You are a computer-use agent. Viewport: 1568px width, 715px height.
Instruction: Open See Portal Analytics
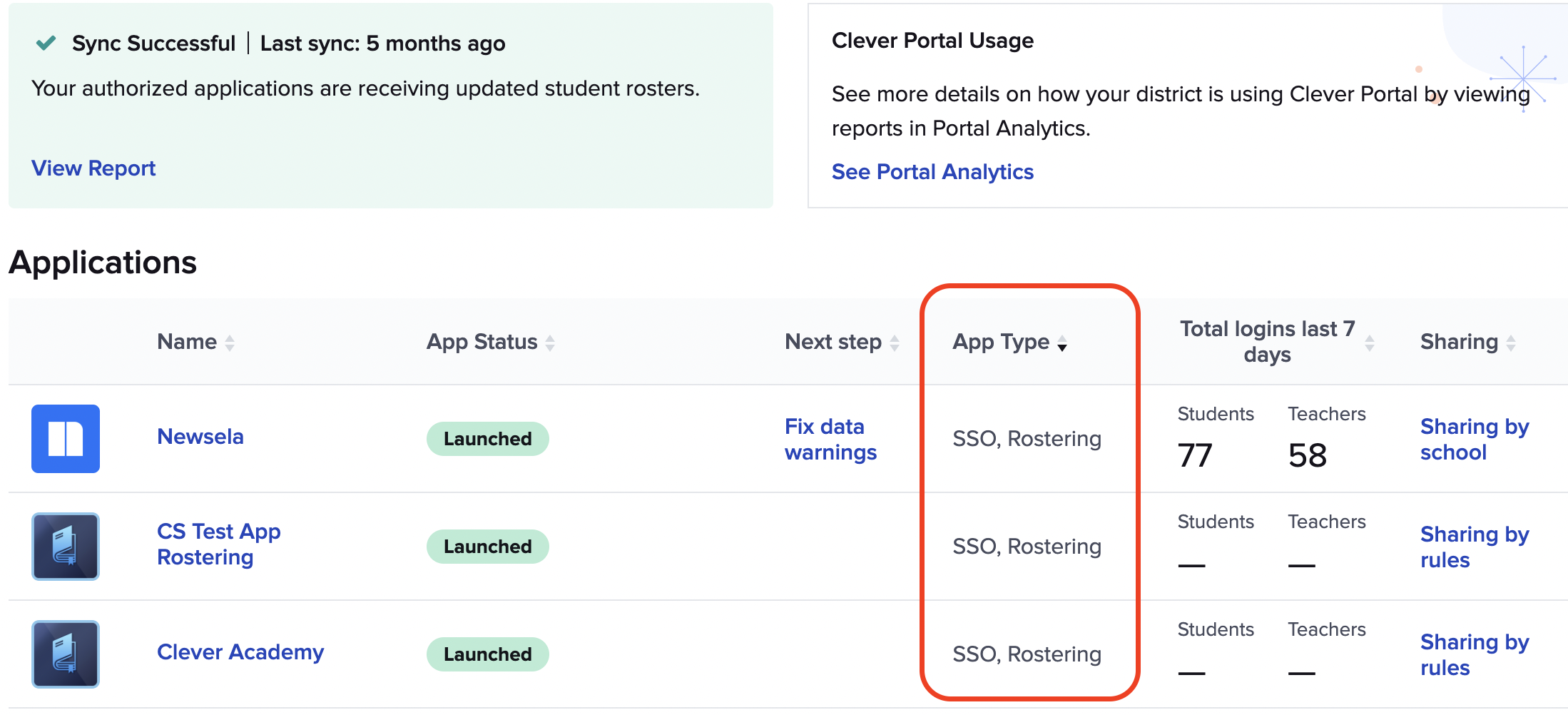[932, 172]
